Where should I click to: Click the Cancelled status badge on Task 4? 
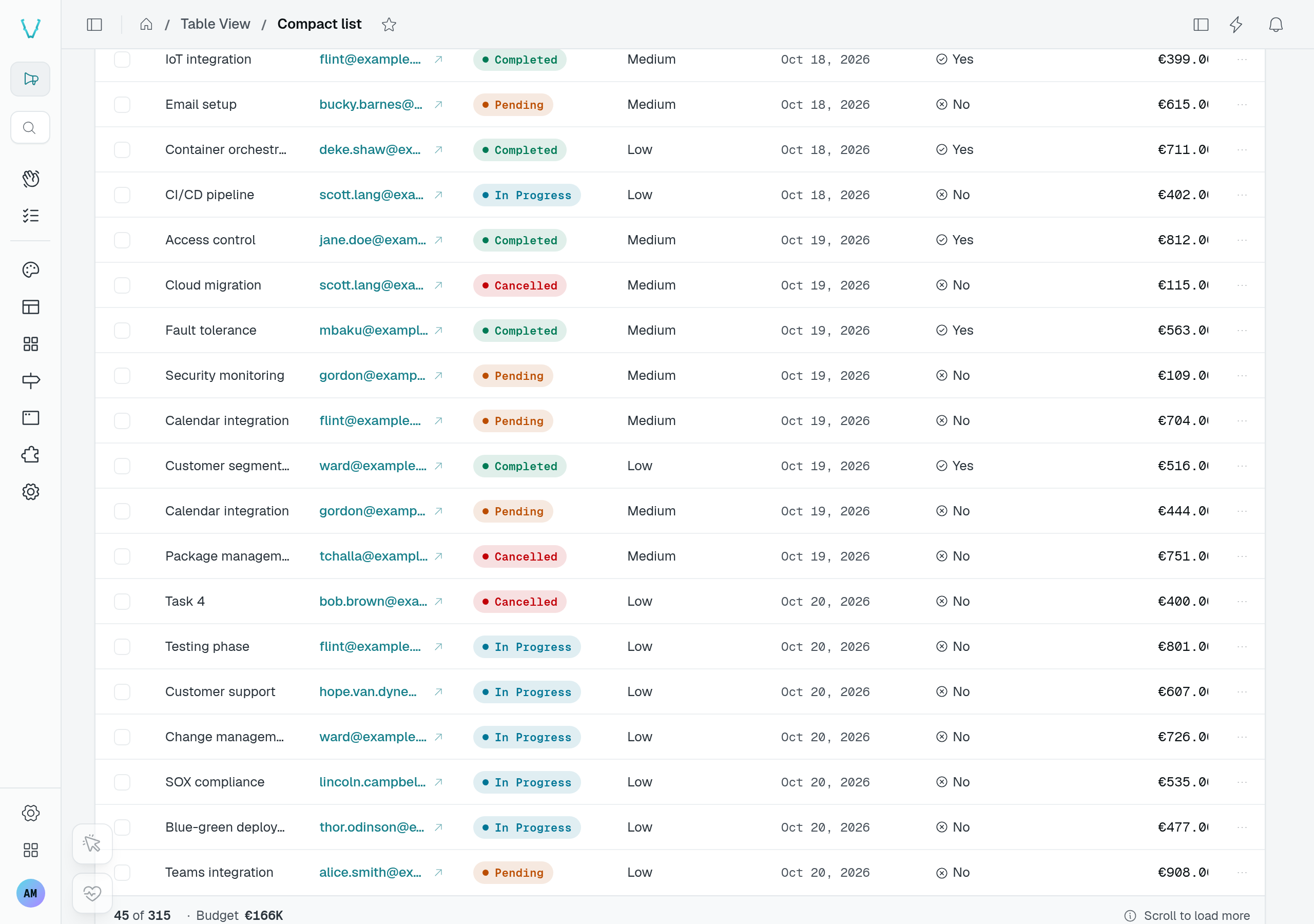(x=519, y=602)
